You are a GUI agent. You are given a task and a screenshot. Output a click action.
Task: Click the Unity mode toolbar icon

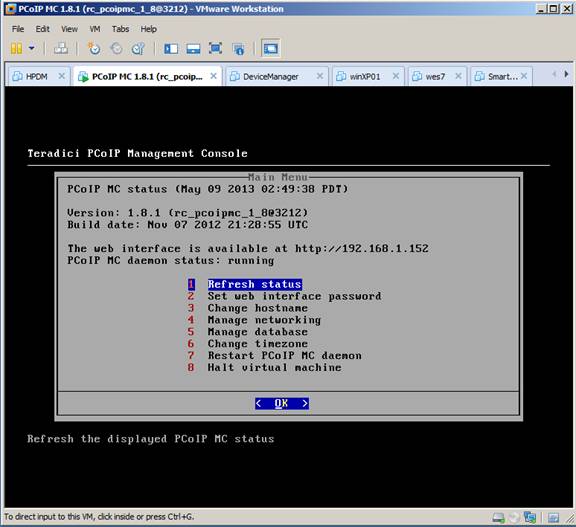coord(238,48)
